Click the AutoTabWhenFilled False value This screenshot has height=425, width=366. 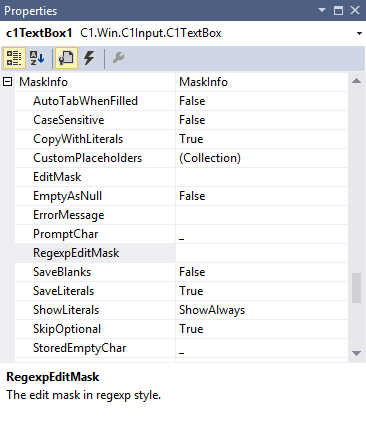coord(262,101)
